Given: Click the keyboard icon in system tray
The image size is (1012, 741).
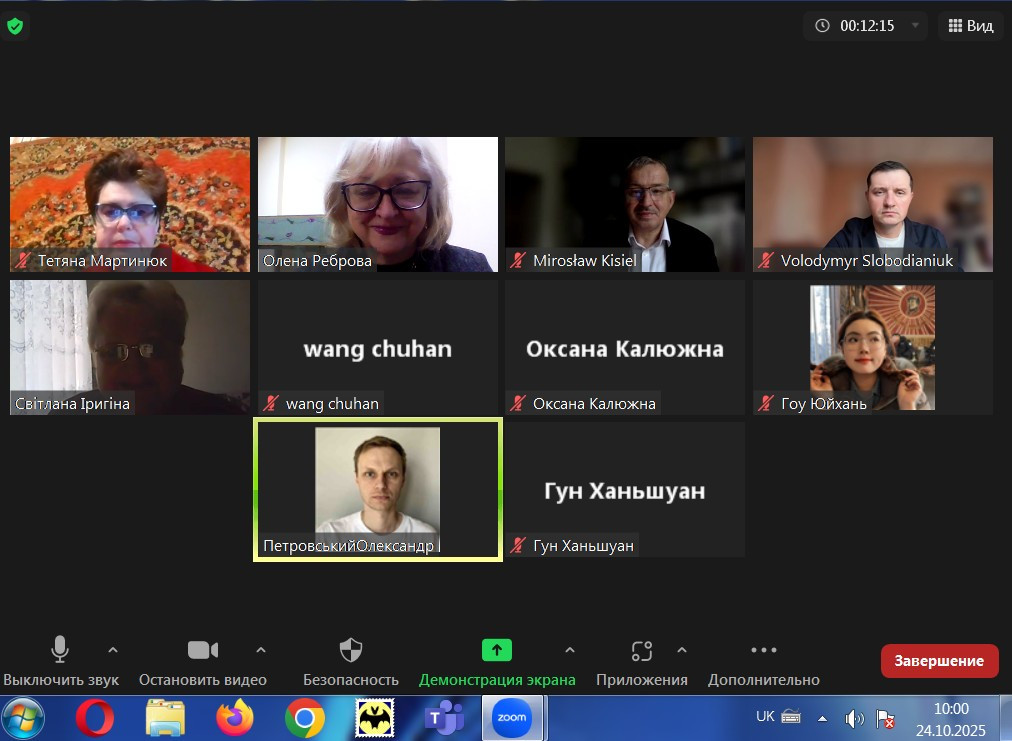Looking at the screenshot, I should click(x=791, y=716).
